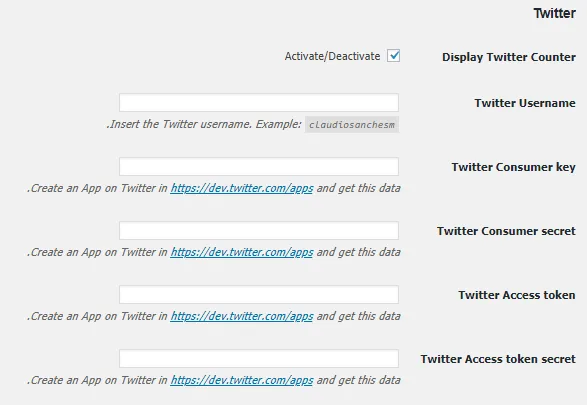The width and height of the screenshot is (587, 405).
Task: Click the claudiosanchesm example code text
Action: 352,125
